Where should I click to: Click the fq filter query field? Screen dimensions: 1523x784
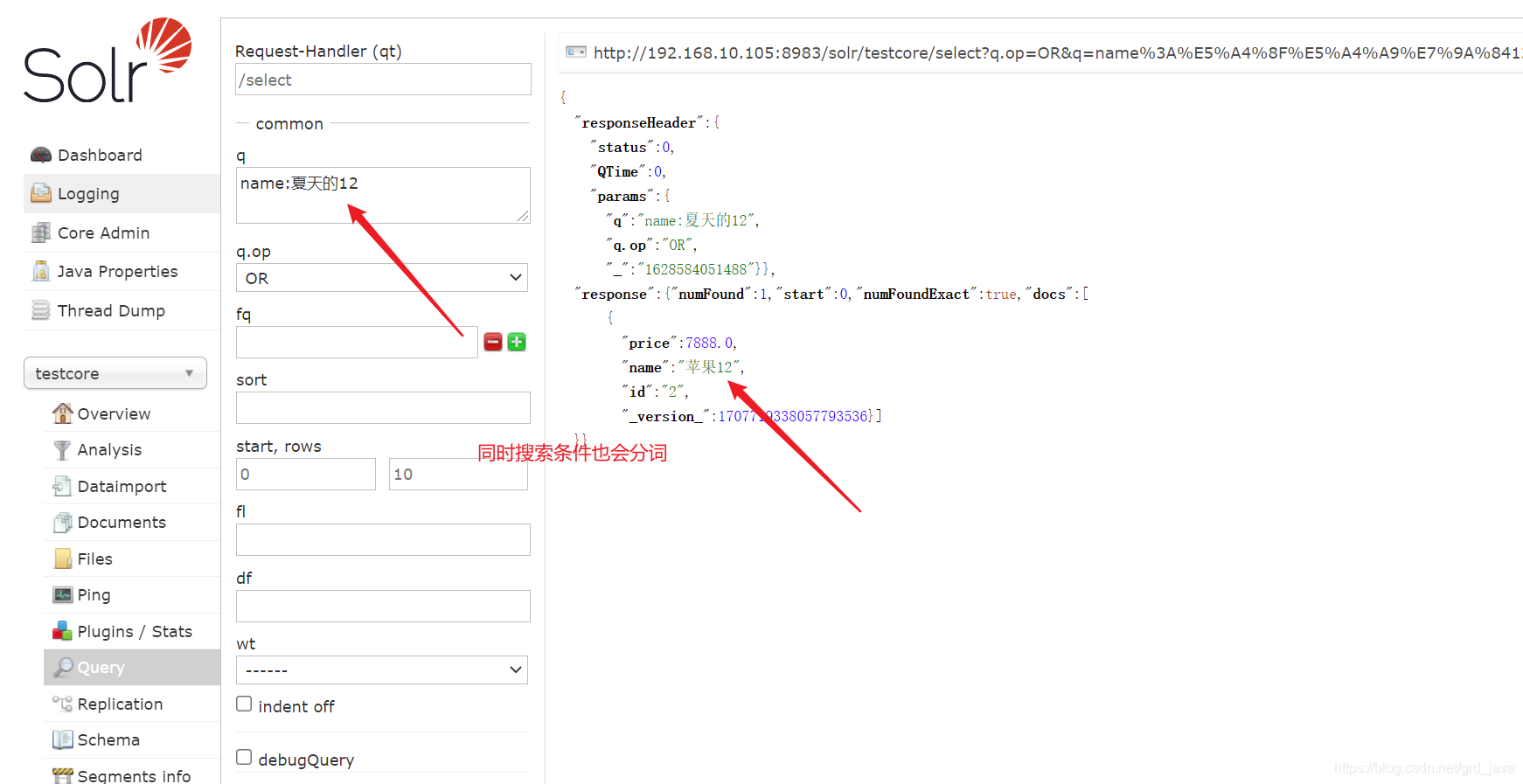coord(357,342)
